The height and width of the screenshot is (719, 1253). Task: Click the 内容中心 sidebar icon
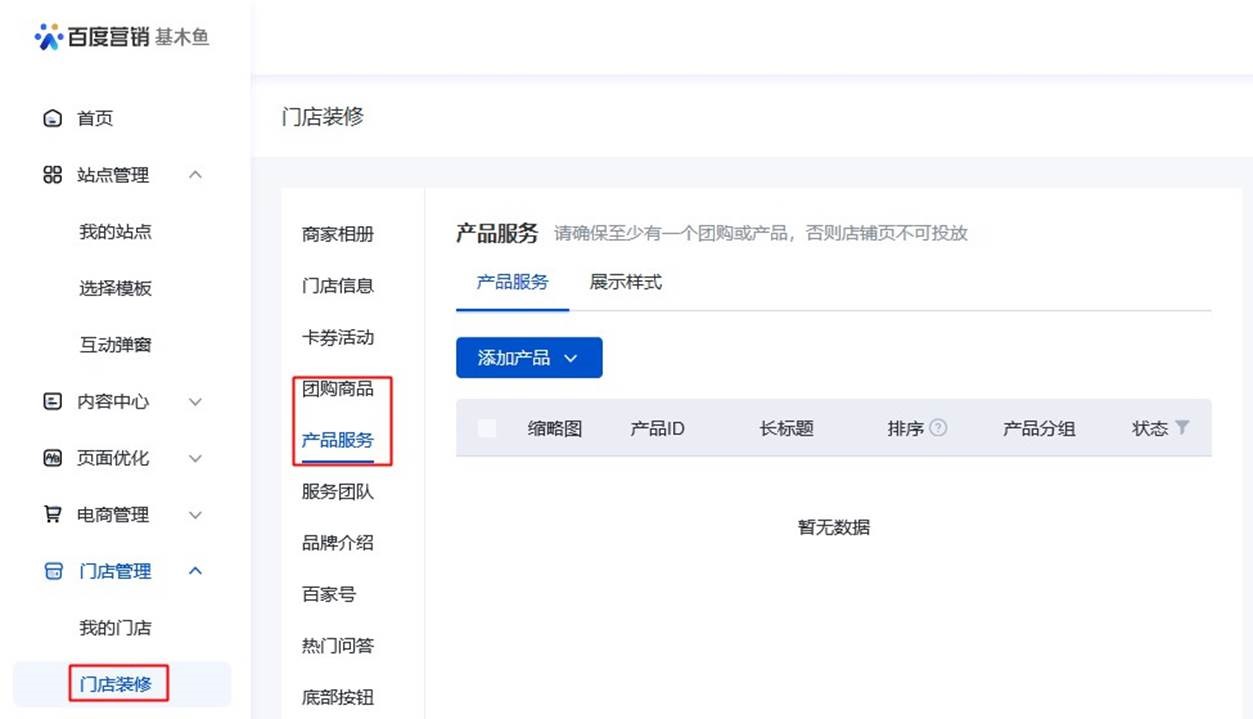(52, 401)
